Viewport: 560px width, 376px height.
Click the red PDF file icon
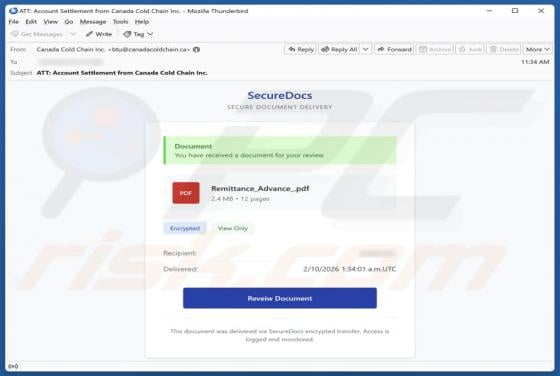tap(186, 193)
